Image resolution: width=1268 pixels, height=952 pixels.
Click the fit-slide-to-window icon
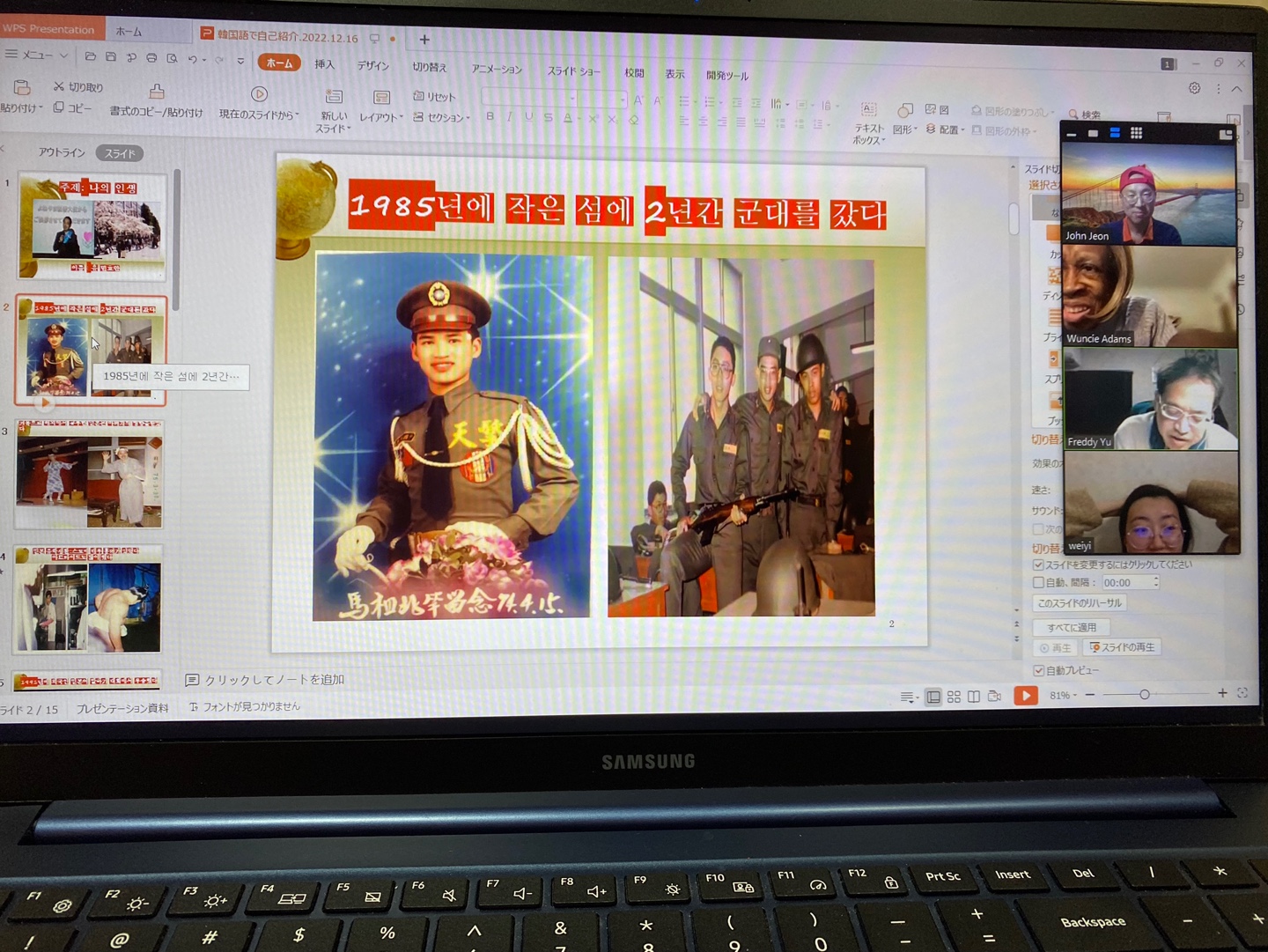[x=1242, y=693]
